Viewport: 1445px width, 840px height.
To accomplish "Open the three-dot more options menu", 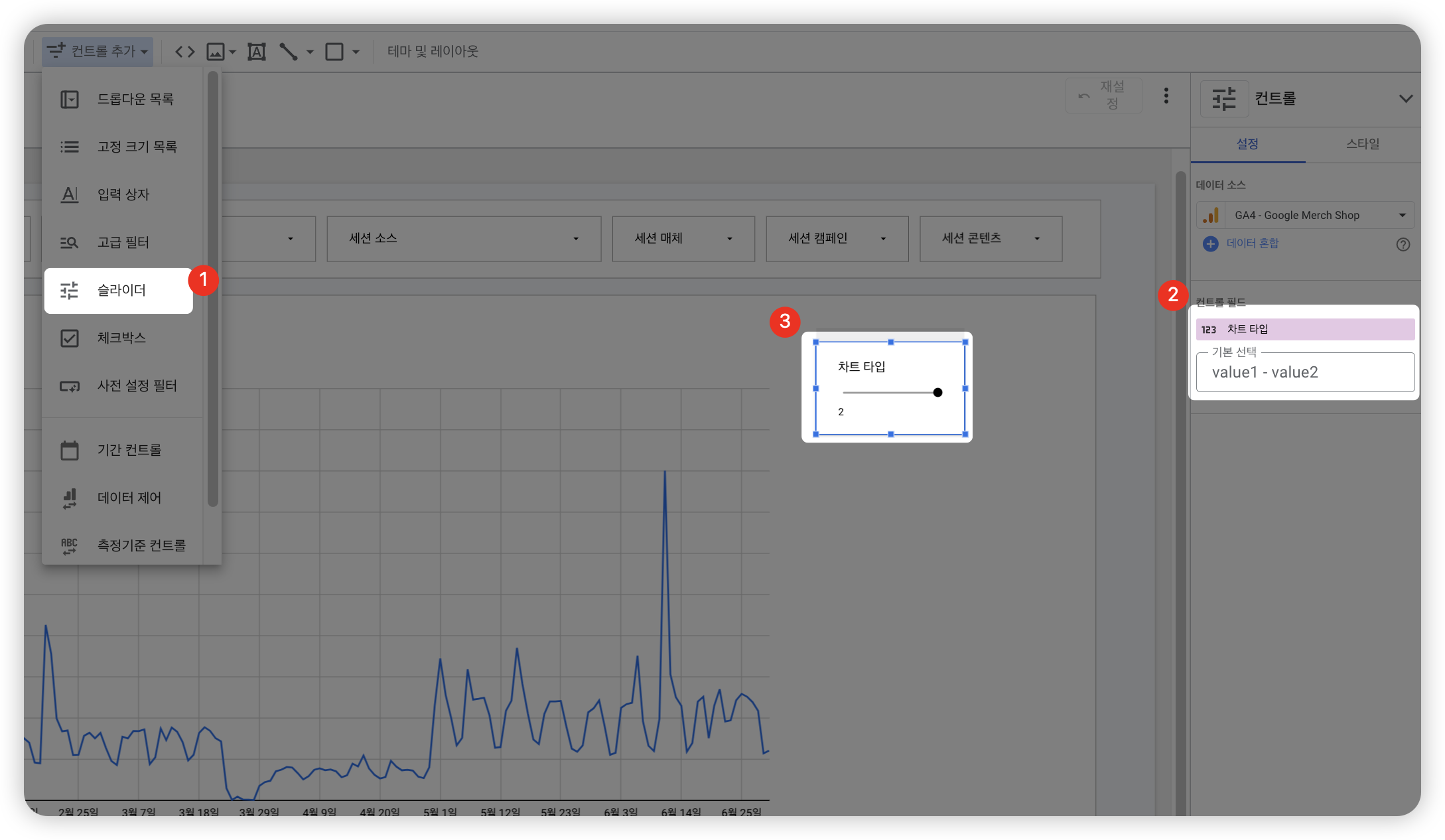I will pyautogui.click(x=1166, y=96).
